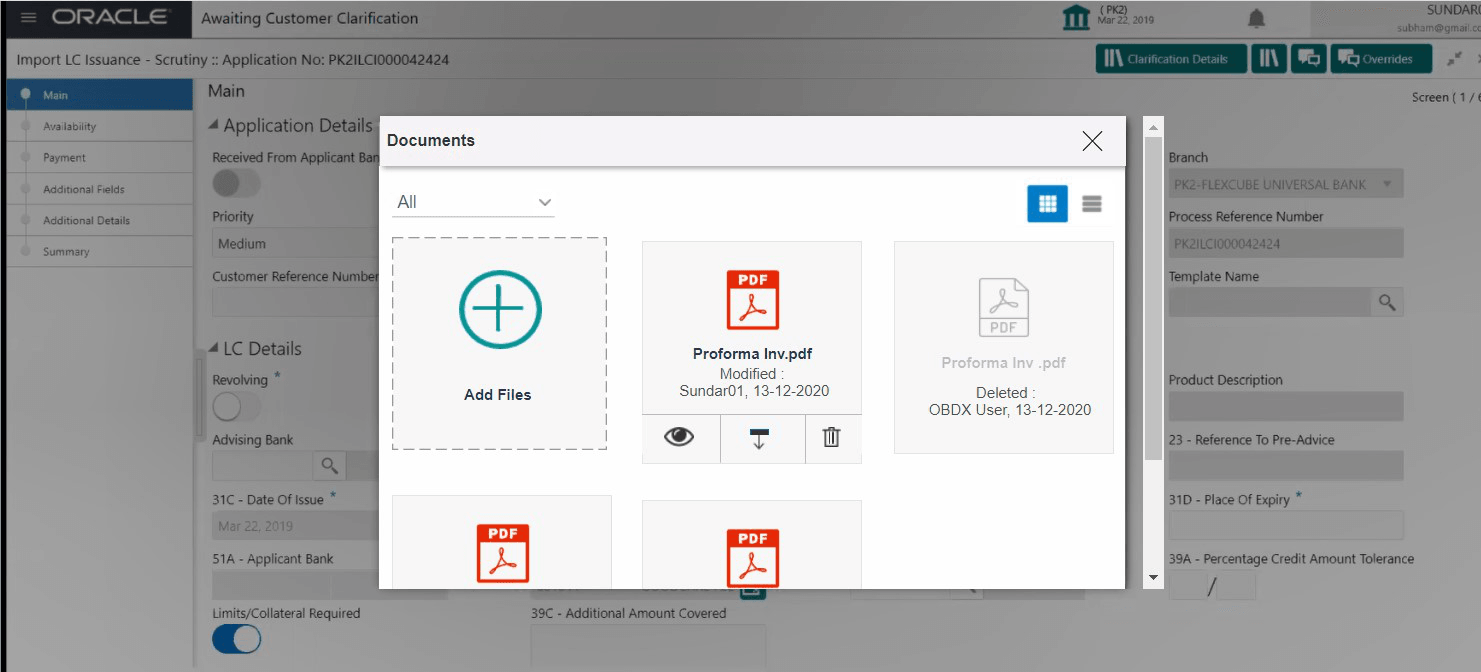Preview Proforma Inv.pdf with the eye icon
This screenshot has width=1481, height=672.
(x=681, y=439)
